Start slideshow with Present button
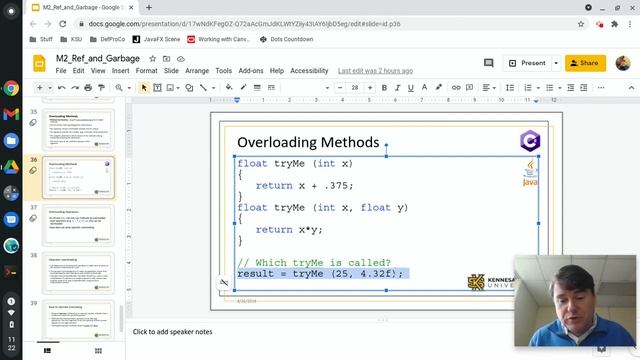The image size is (640, 360). [527, 63]
